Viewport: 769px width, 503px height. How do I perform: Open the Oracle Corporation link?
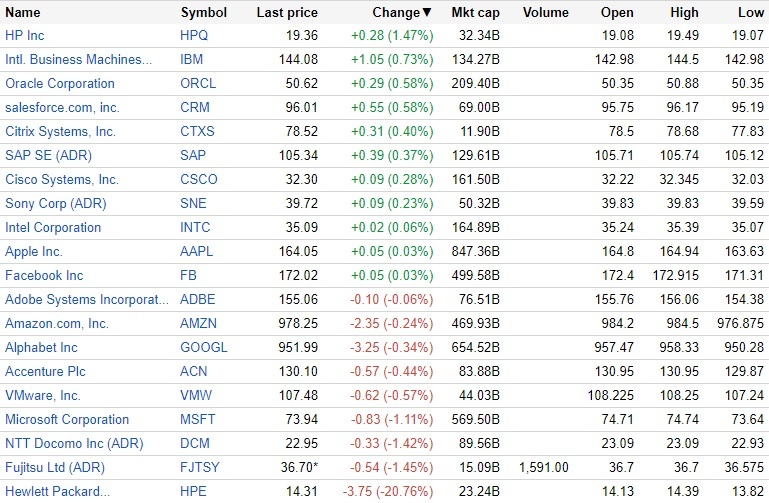coord(60,83)
